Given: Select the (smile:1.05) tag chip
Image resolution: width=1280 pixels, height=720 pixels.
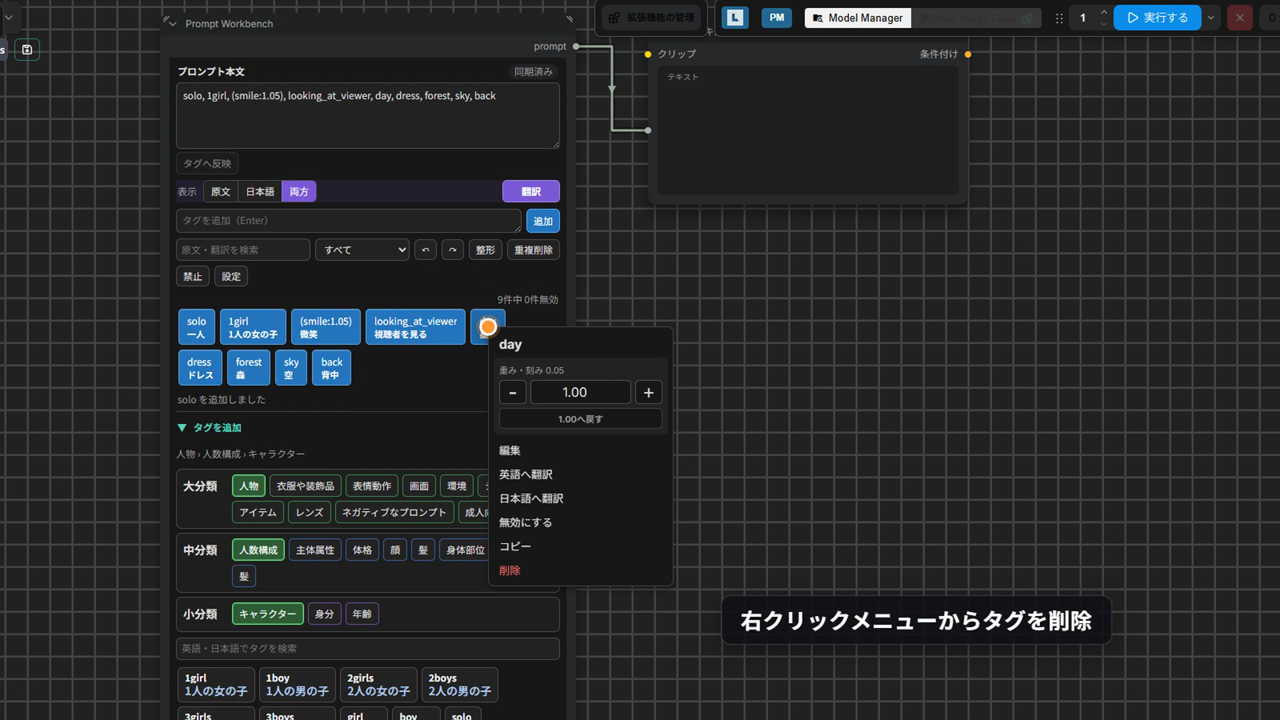Looking at the screenshot, I should pyautogui.click(x=326, y=327).
